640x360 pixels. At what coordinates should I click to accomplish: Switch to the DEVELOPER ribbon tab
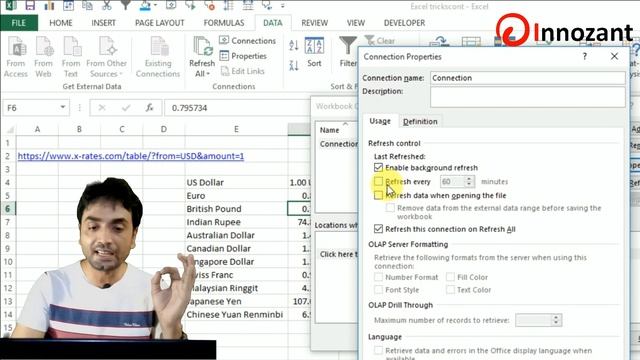[x=404, y=23]
